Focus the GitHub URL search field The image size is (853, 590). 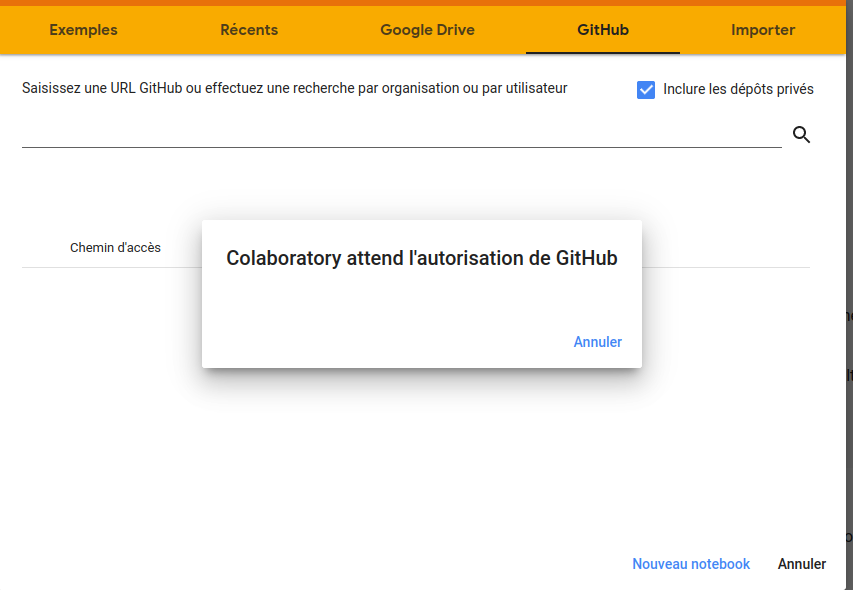pos(401,134)
